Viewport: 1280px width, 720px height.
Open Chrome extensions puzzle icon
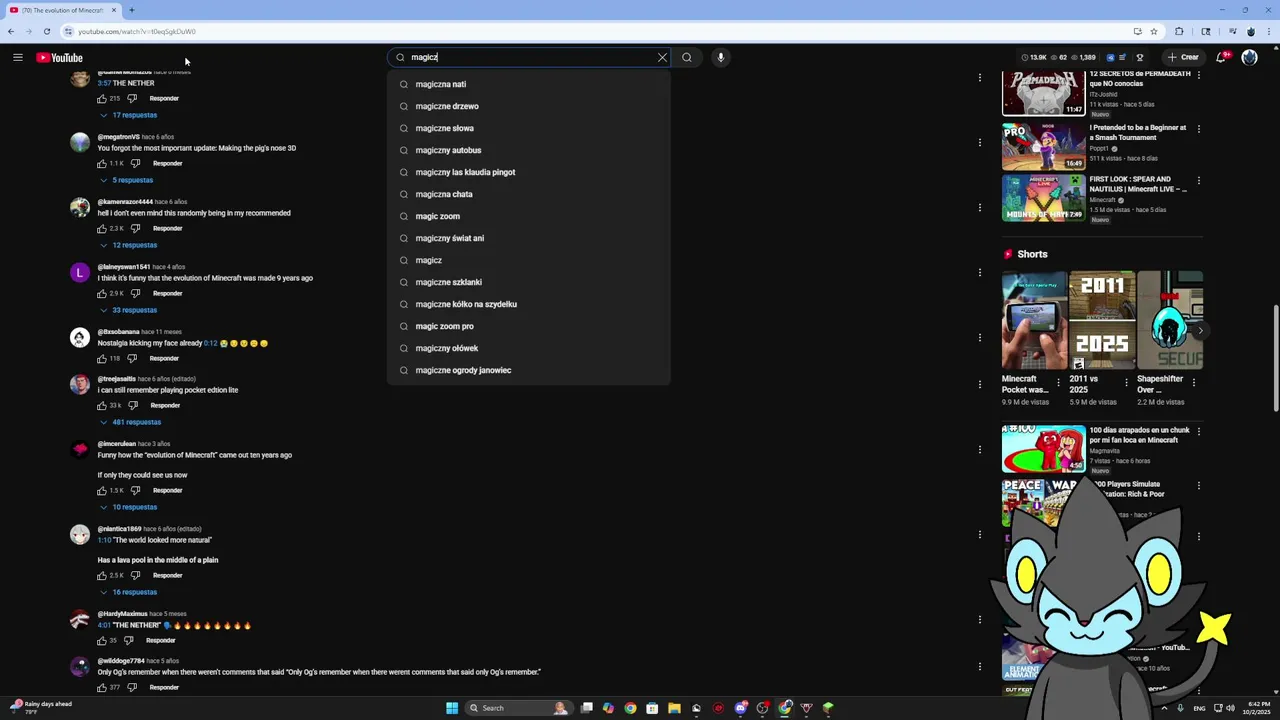coord(1179,31)
